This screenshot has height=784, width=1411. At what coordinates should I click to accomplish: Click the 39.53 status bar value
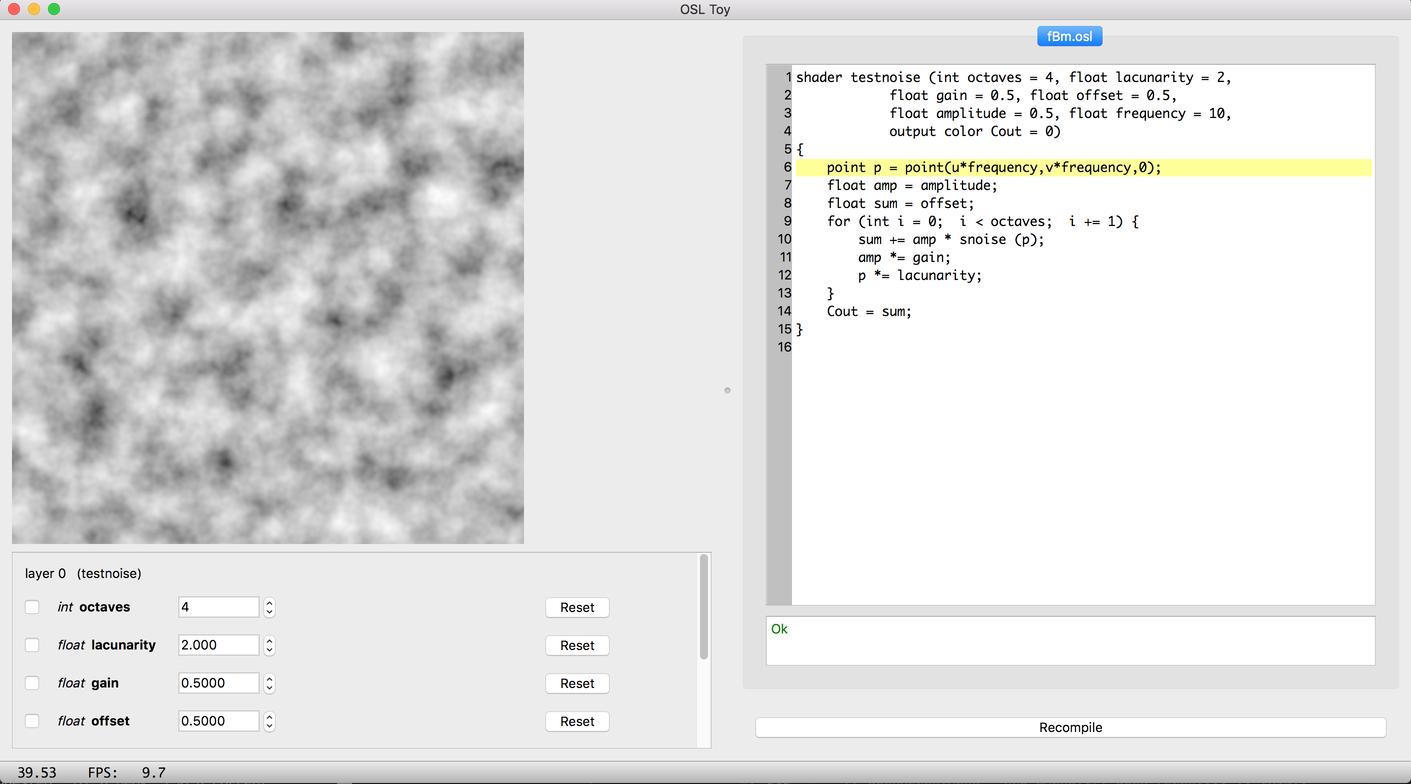click(x=37, y=772)
